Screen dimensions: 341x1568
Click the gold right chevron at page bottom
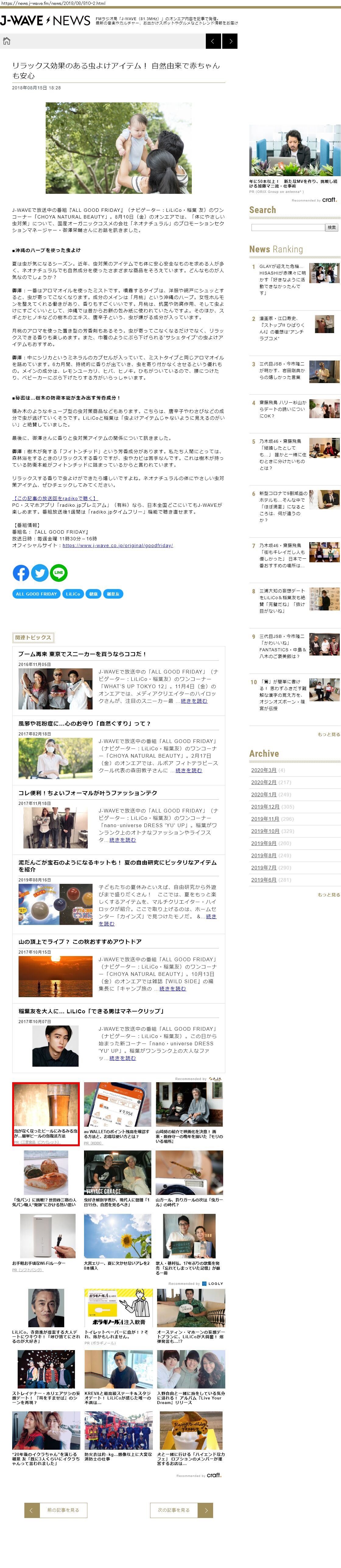coord(206,1509)
